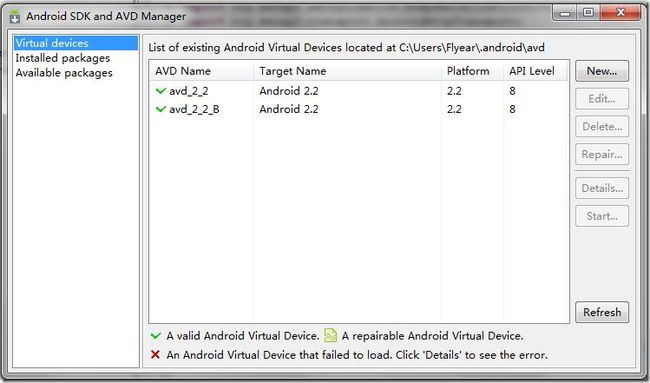The width and height of the screenshot is (650, 383).
Task: Sort by the AVD Name column header
Action: pos(201,71)
